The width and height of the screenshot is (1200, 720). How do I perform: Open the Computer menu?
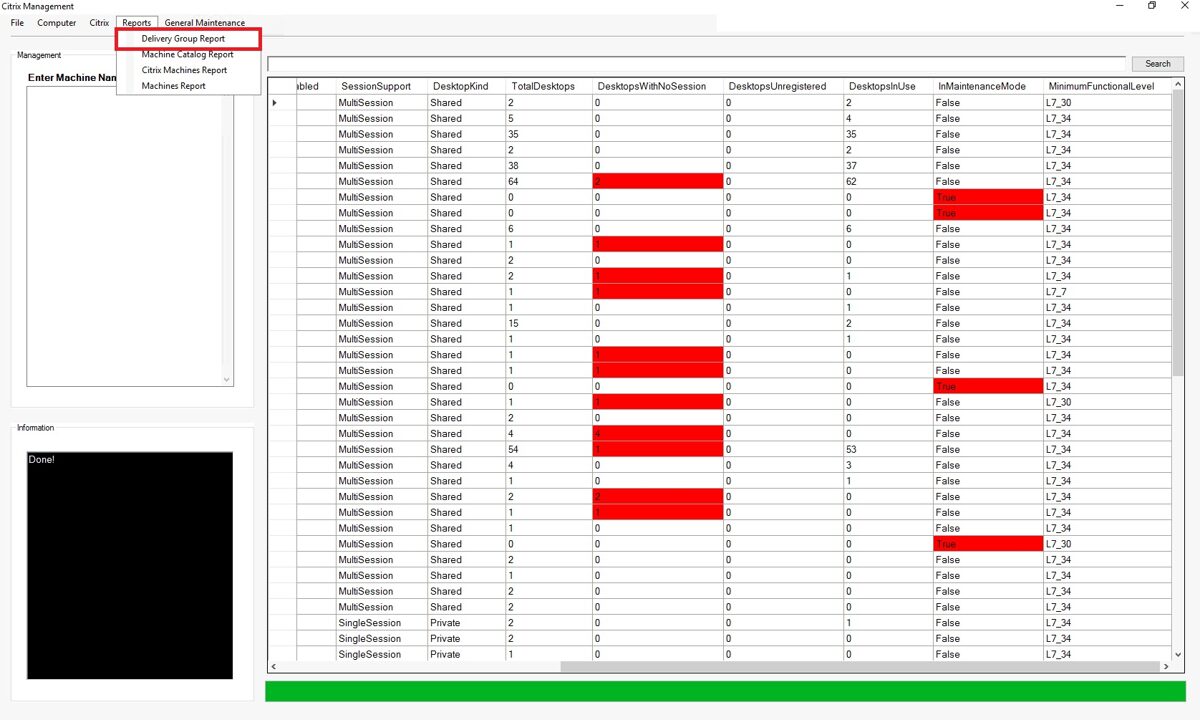click(x=57, y=23)
